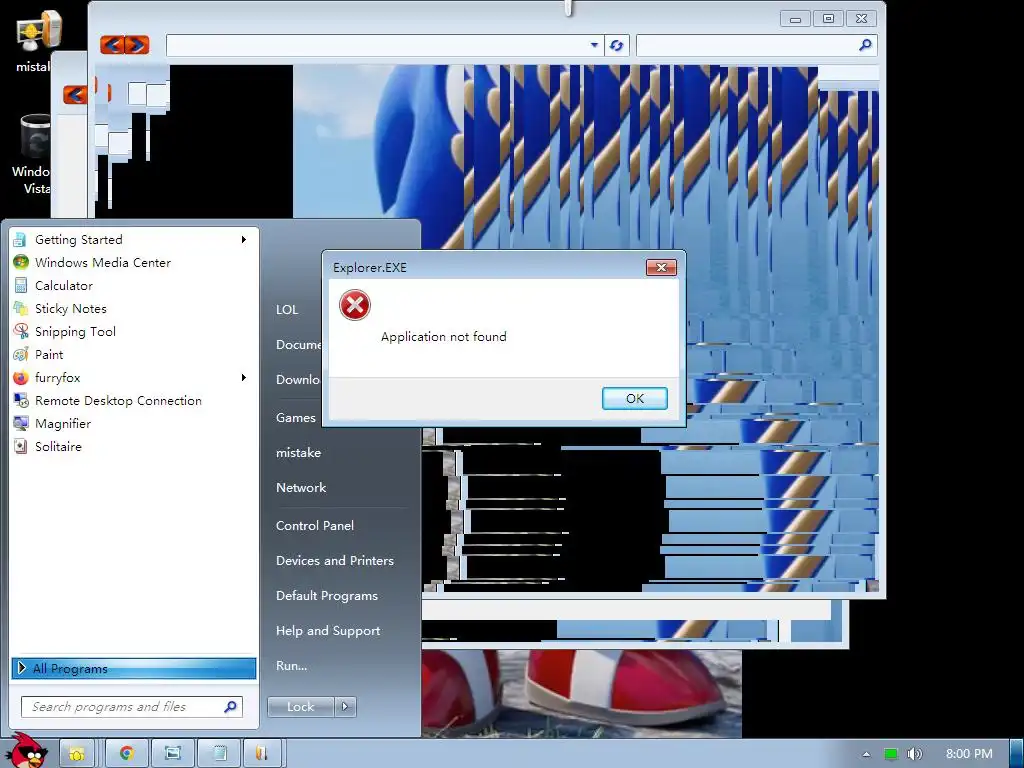Expand the furryfox submenu arrow
1024x768 pixels.
[244, 377]
